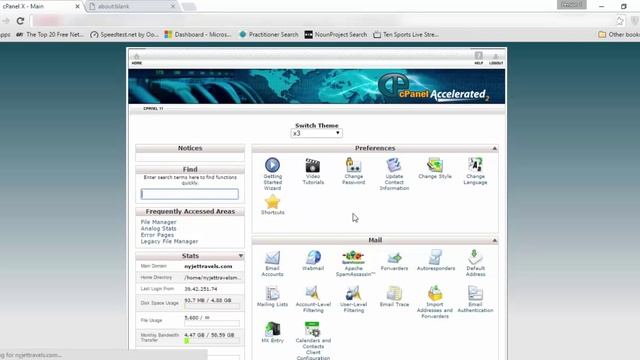Open the Other bookmarks folder
Image resolution: width=640 pixels, height=360 pixels.
click(x=619, y=35)
